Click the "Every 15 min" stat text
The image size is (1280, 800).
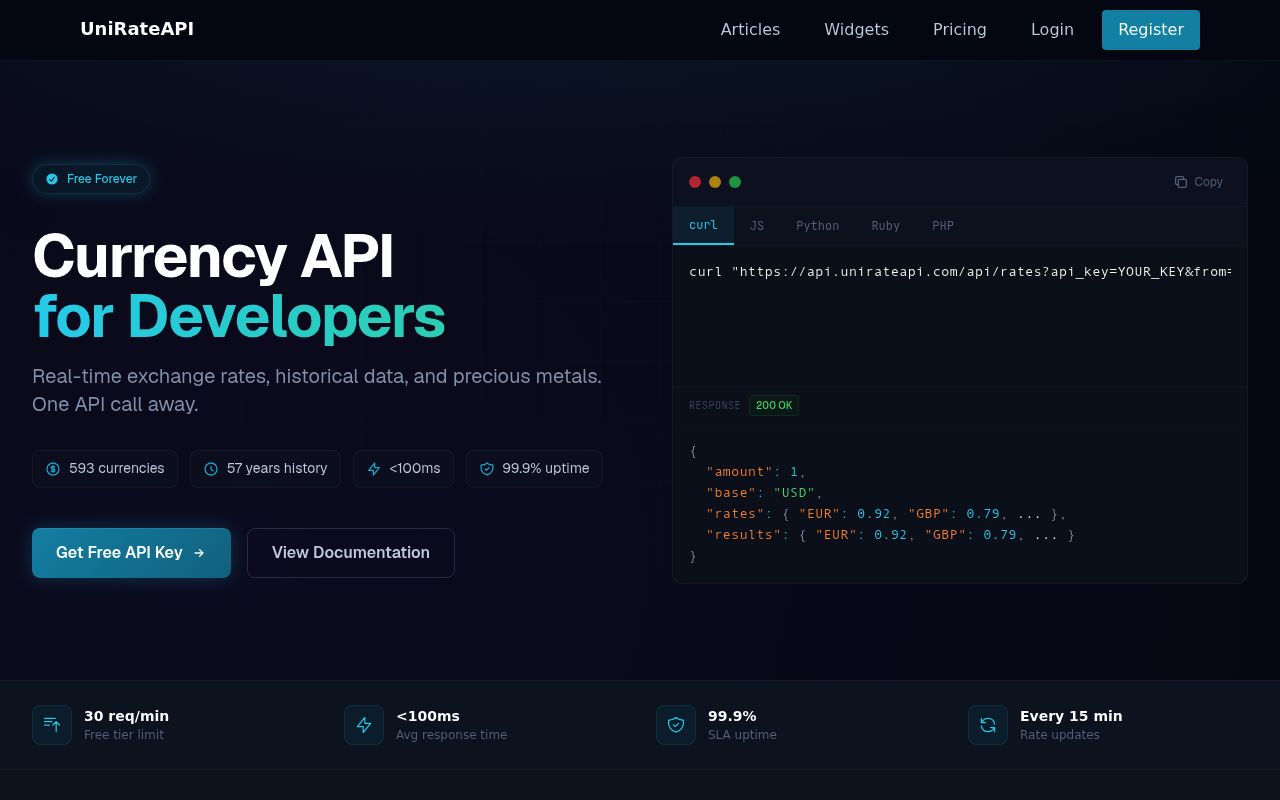[1071, 716]
